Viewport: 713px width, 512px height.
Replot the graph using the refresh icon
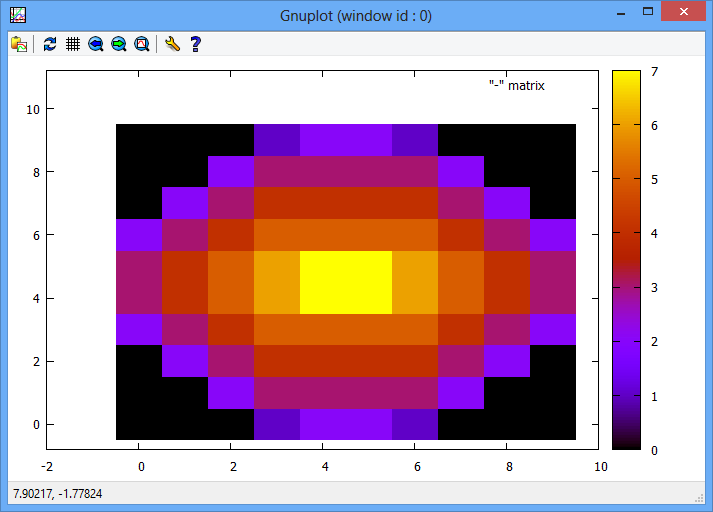tap(50, 44)
